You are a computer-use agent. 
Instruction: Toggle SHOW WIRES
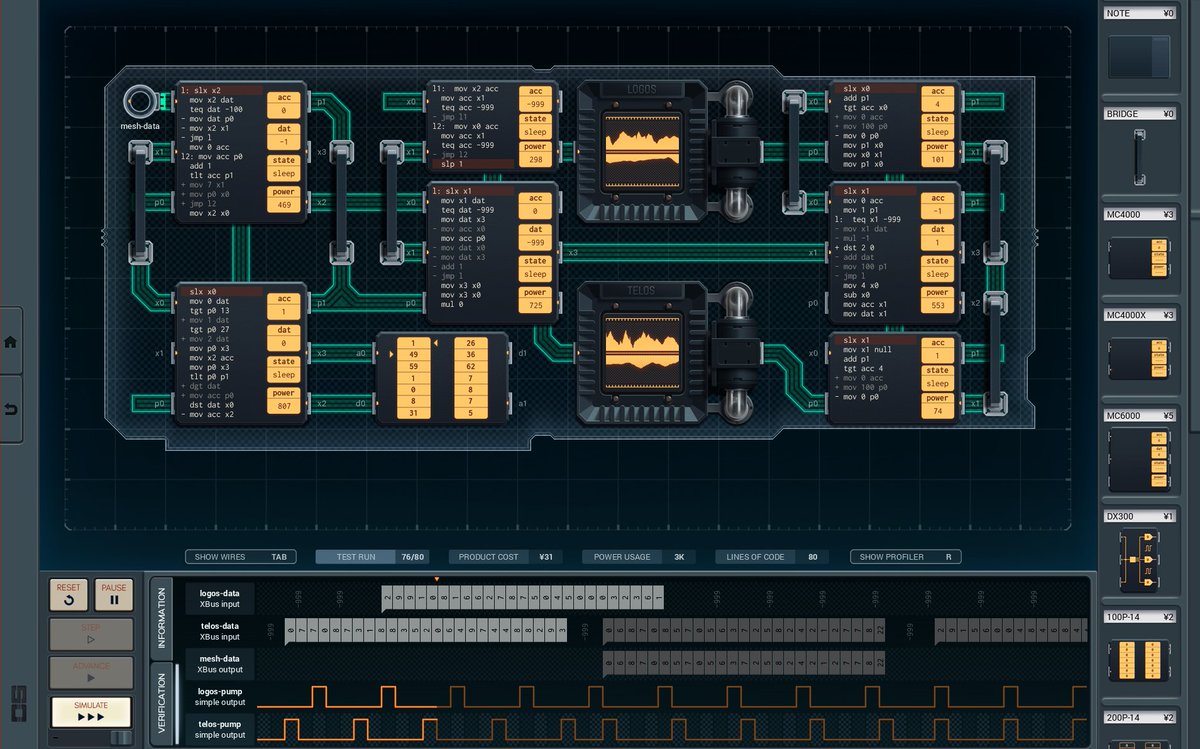click(242, 557)
